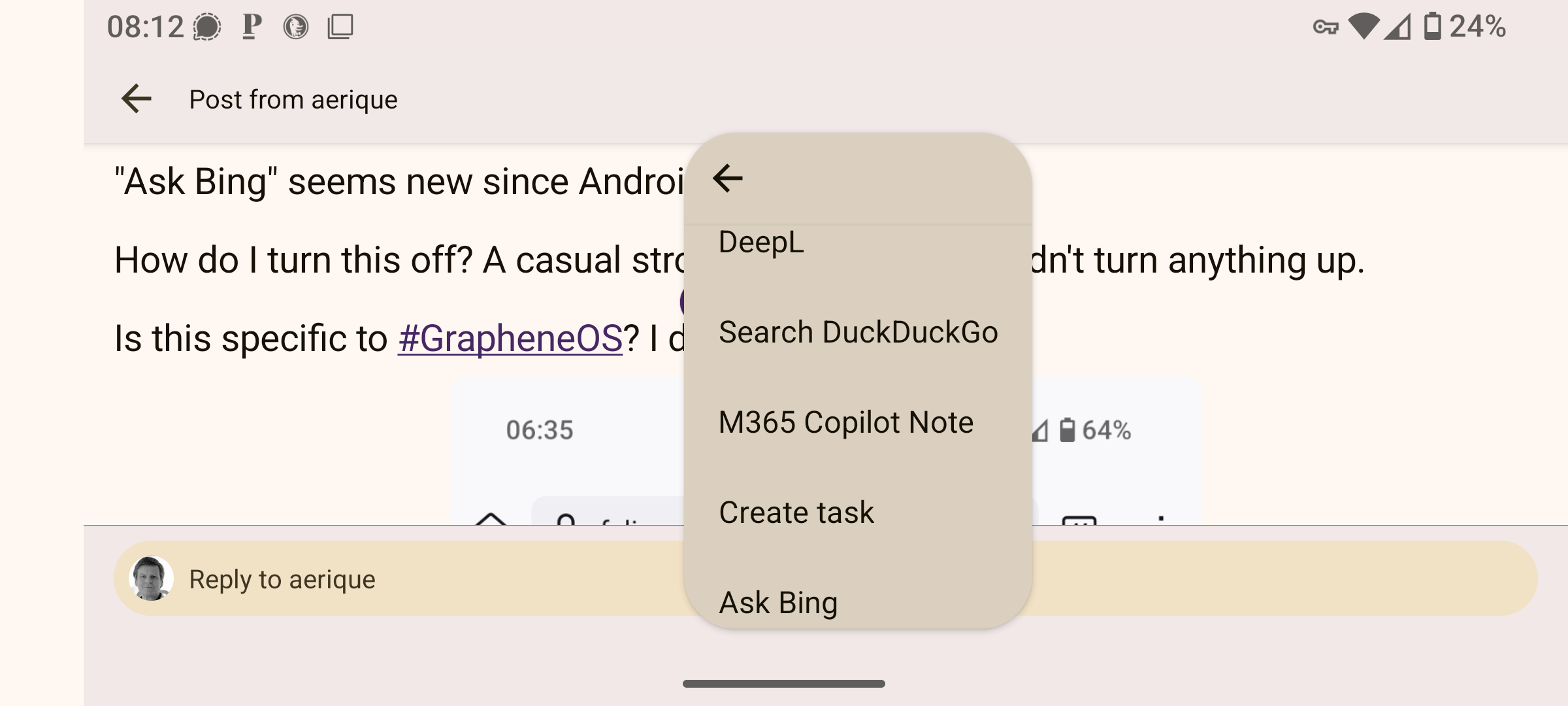The height and width of the screenshot is (706, 1568).
Task: Tap the gesture navigation handle at bottom
Action: (784, 684)
